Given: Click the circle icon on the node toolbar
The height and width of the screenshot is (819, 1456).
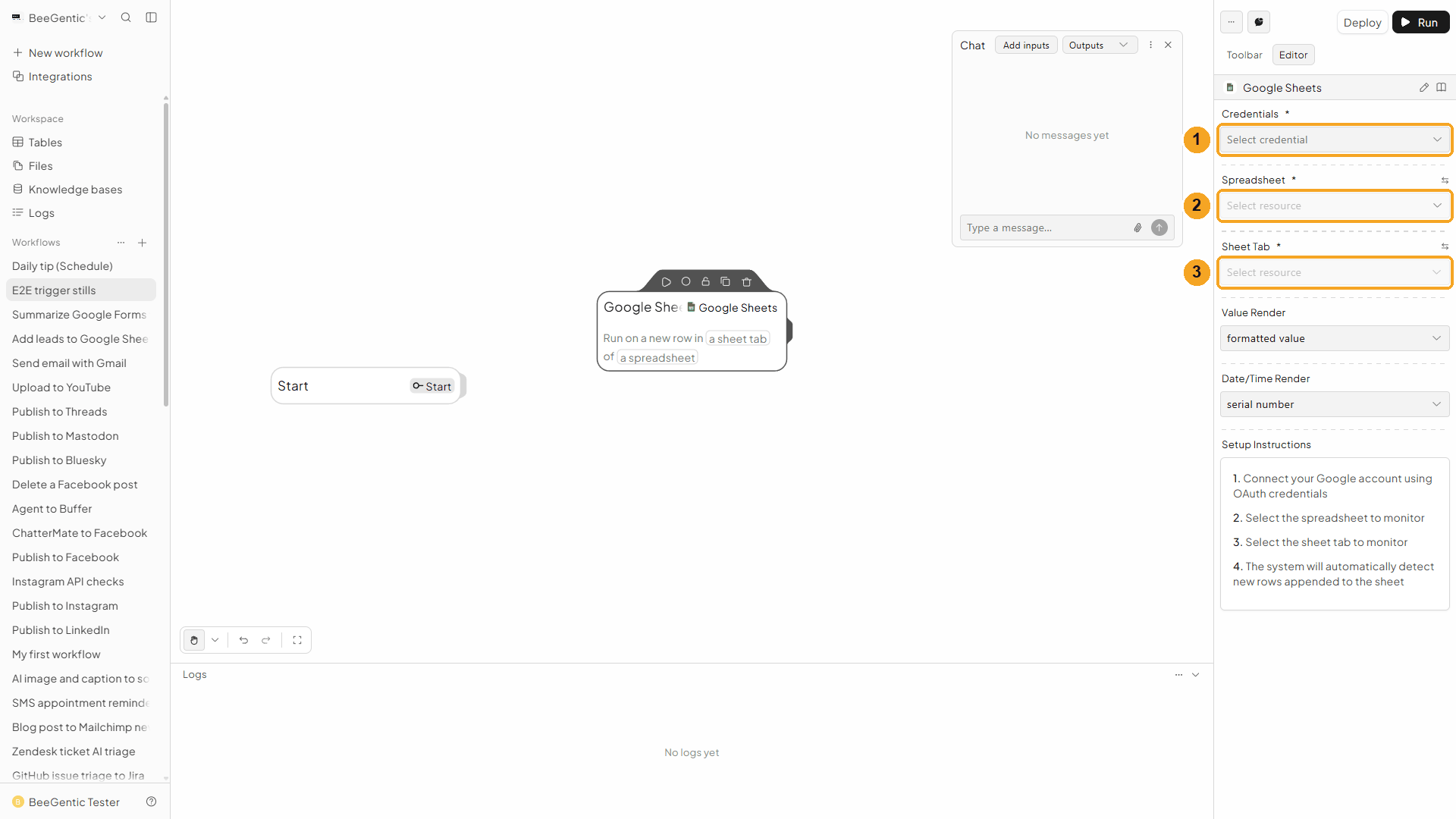Looking at the screenshot, I should tap(686, 281).
